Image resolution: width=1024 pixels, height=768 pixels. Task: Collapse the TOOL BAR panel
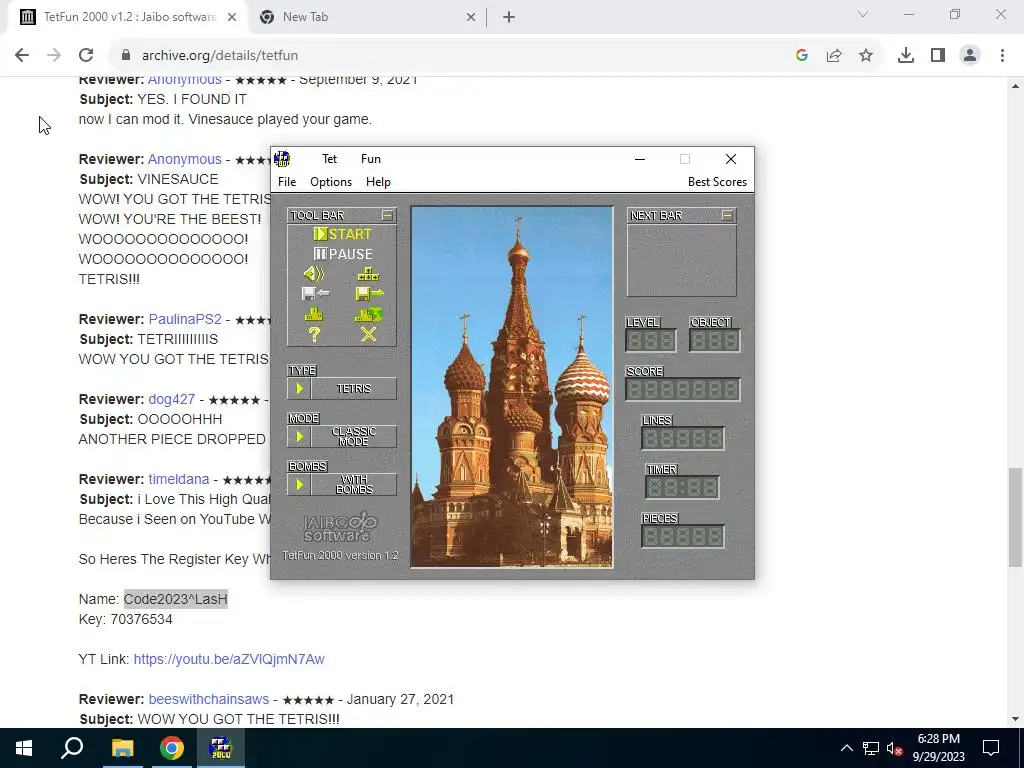pyautogui.click(x=387, y=215)
